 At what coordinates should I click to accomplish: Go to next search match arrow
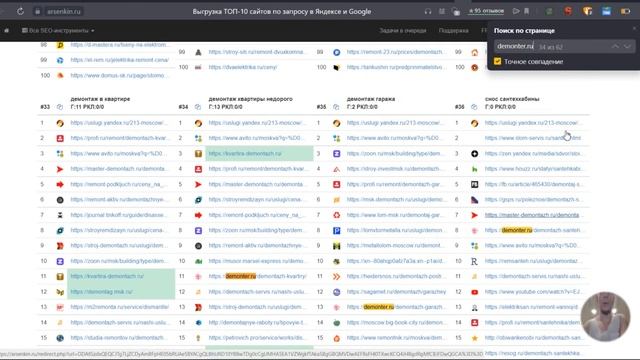[627, 47]
